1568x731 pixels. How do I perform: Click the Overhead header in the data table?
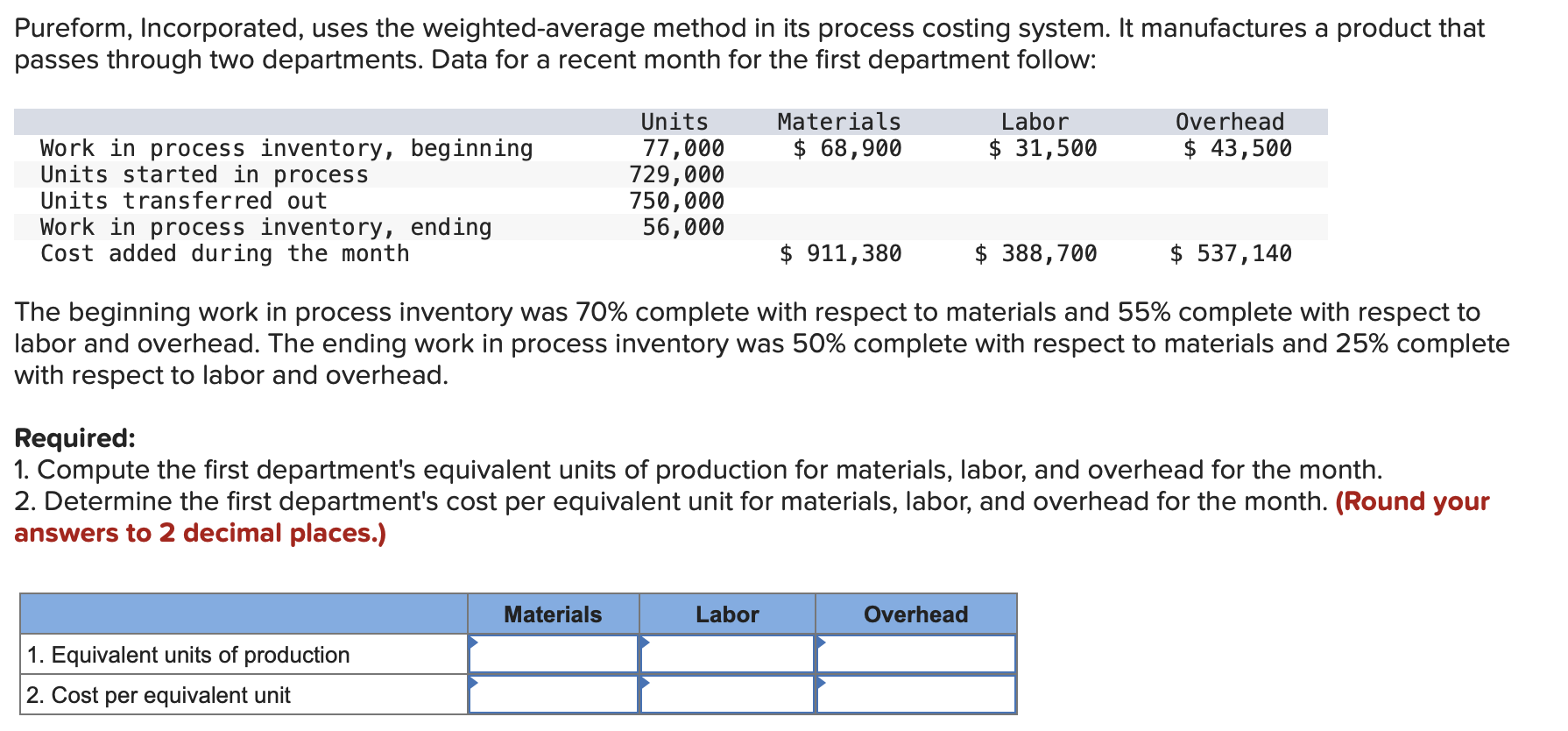pyautogui.click(x=1230, y=122)
